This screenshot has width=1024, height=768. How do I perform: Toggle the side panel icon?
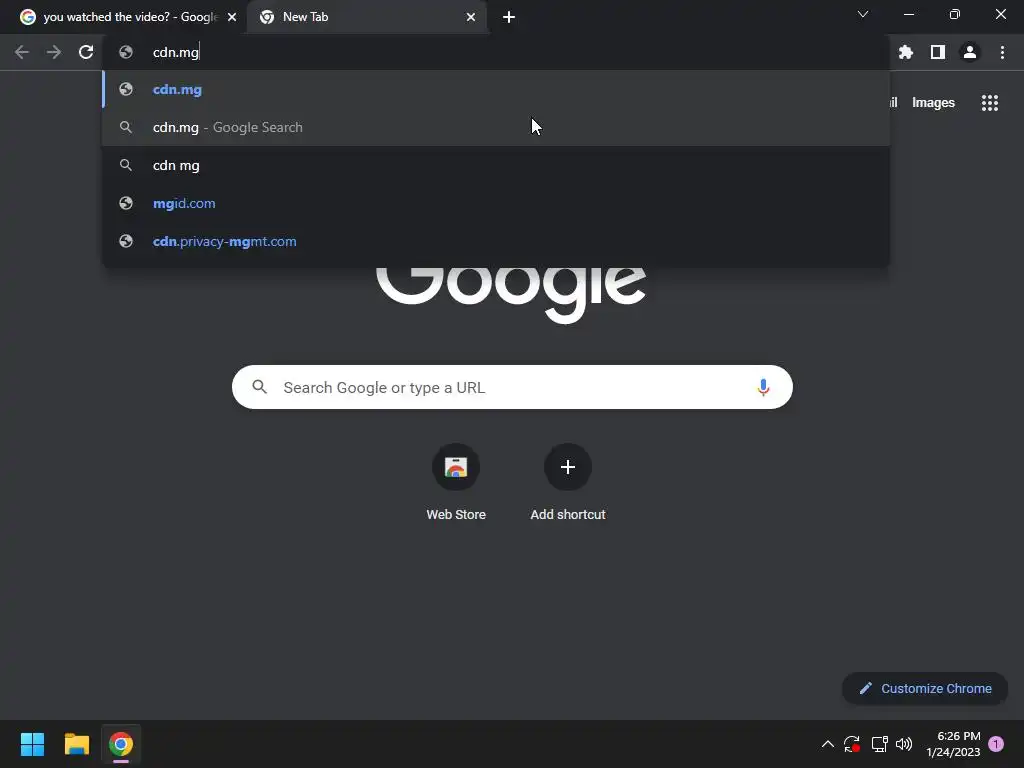click(938, 52)
